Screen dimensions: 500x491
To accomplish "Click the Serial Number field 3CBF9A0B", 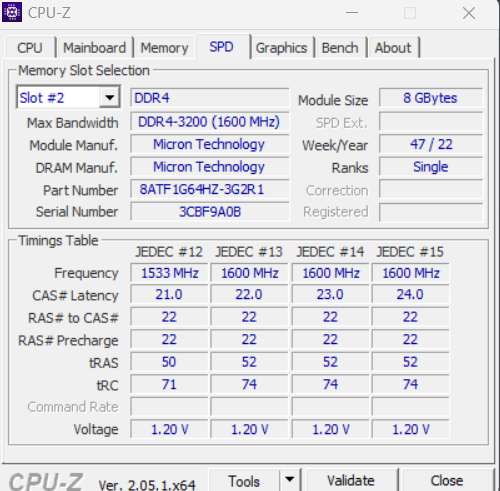I will coord(210,212).
